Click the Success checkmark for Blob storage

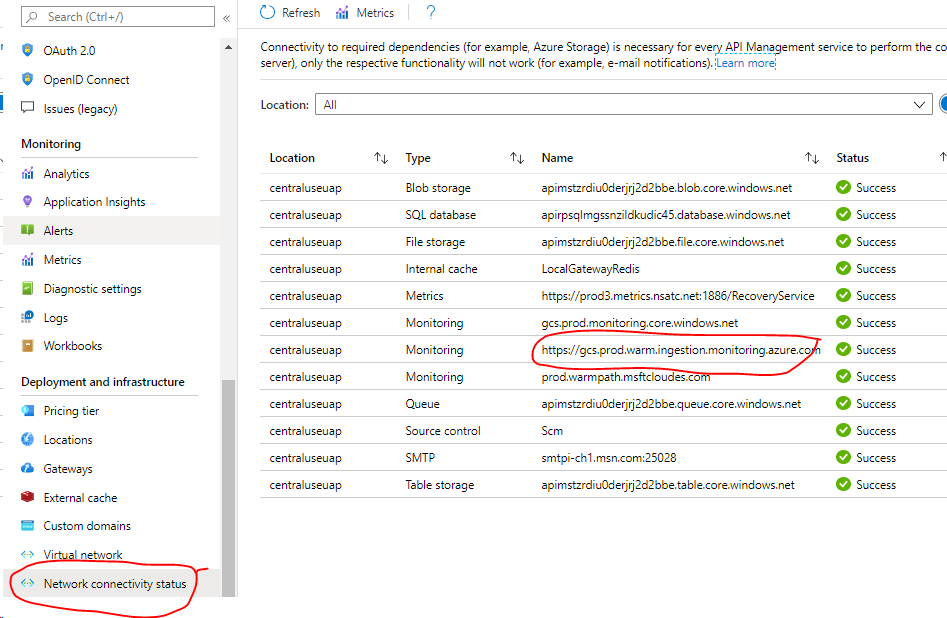[x=843, y=187]
